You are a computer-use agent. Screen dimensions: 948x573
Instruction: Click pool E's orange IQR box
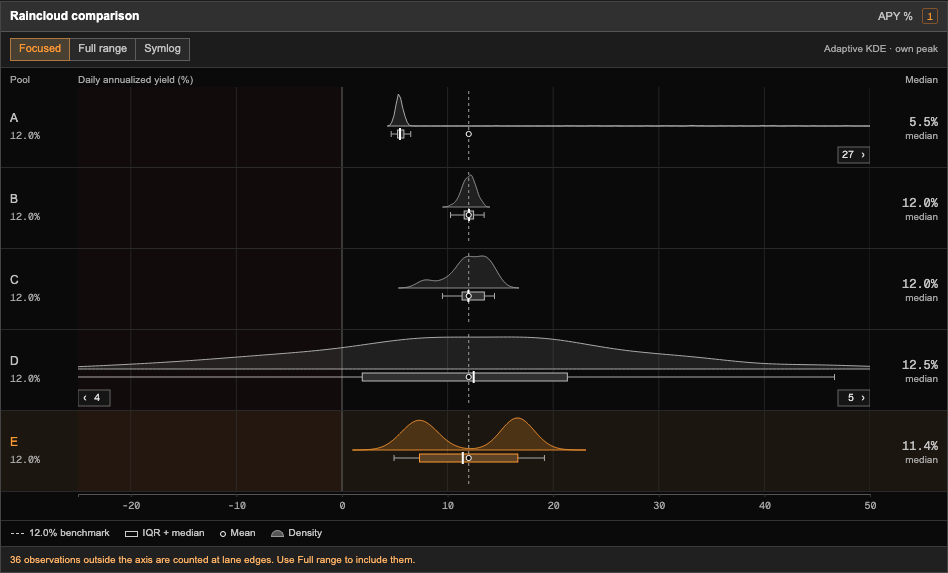pyautogui.click(x=469, y=458)
